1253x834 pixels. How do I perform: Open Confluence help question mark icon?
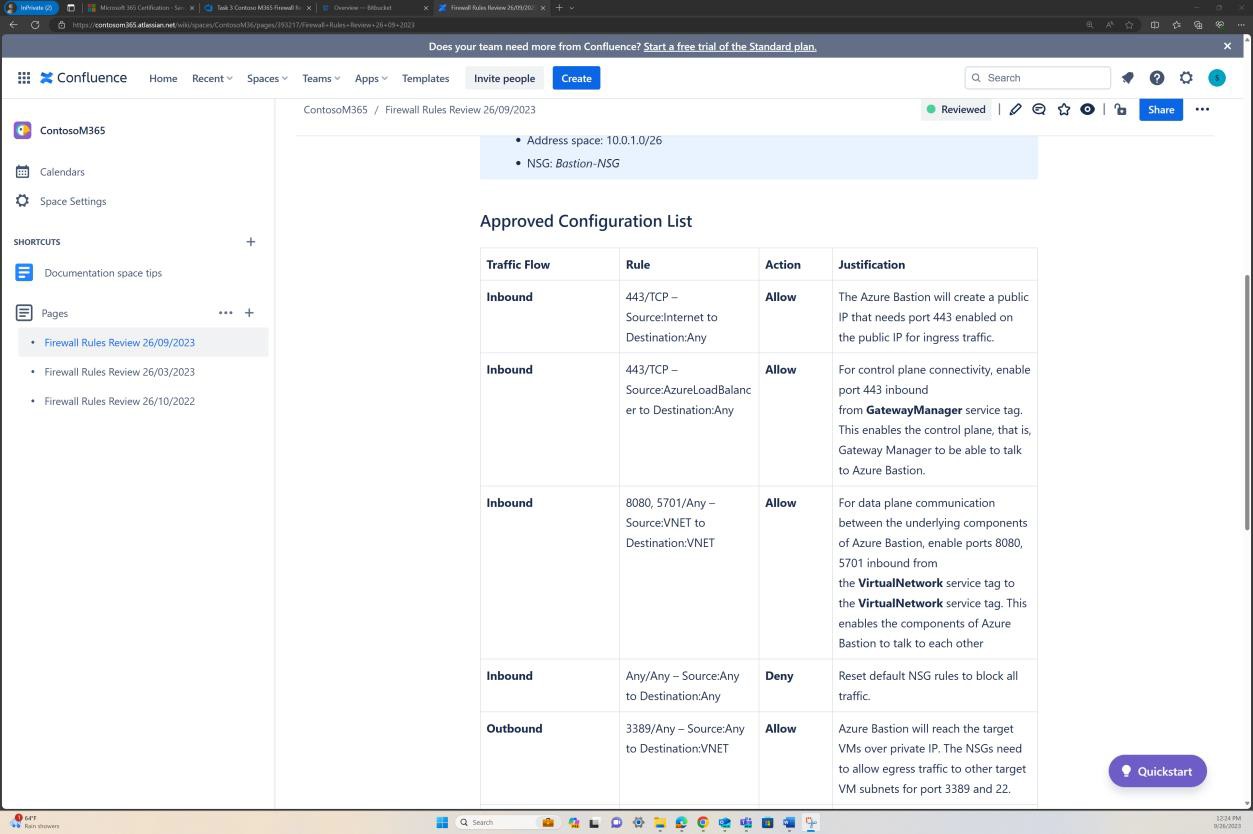pos(1157,77)
